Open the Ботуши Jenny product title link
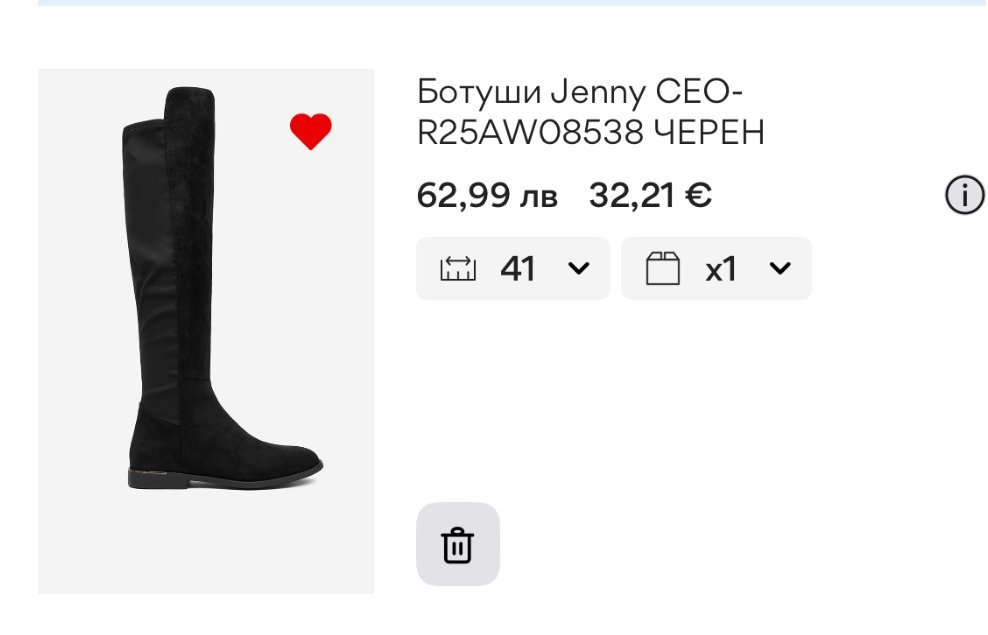Screen dimensions: 988x635 [x=580, y=112]
